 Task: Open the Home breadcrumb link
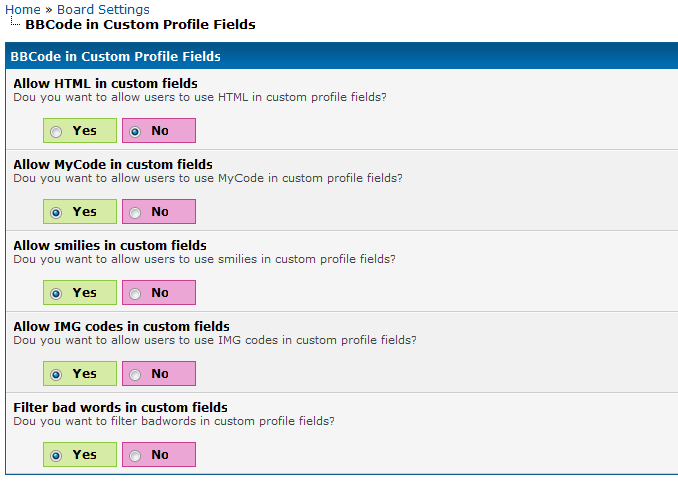click(23, 9)
